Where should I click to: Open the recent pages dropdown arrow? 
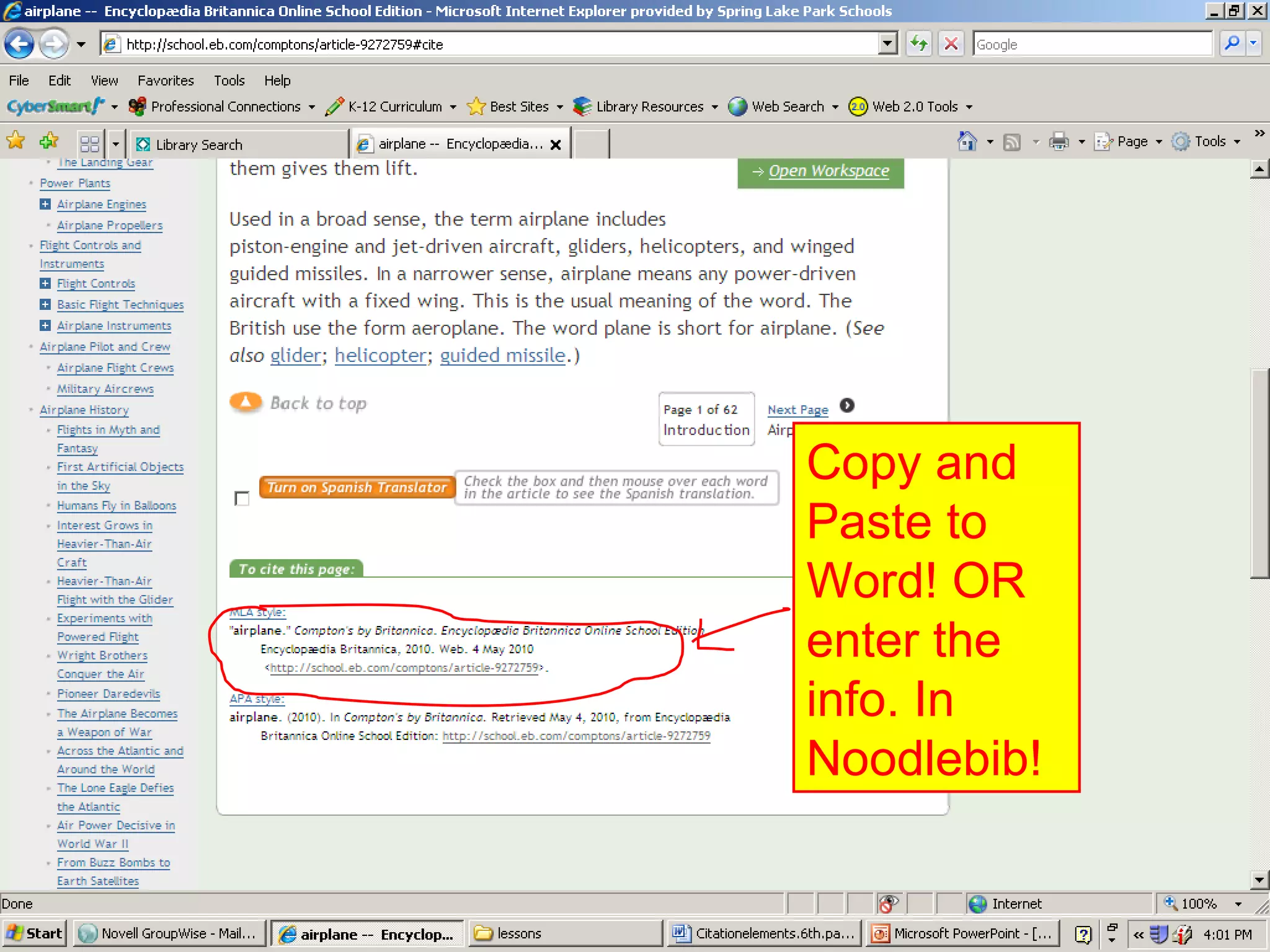tap(81, 45)
